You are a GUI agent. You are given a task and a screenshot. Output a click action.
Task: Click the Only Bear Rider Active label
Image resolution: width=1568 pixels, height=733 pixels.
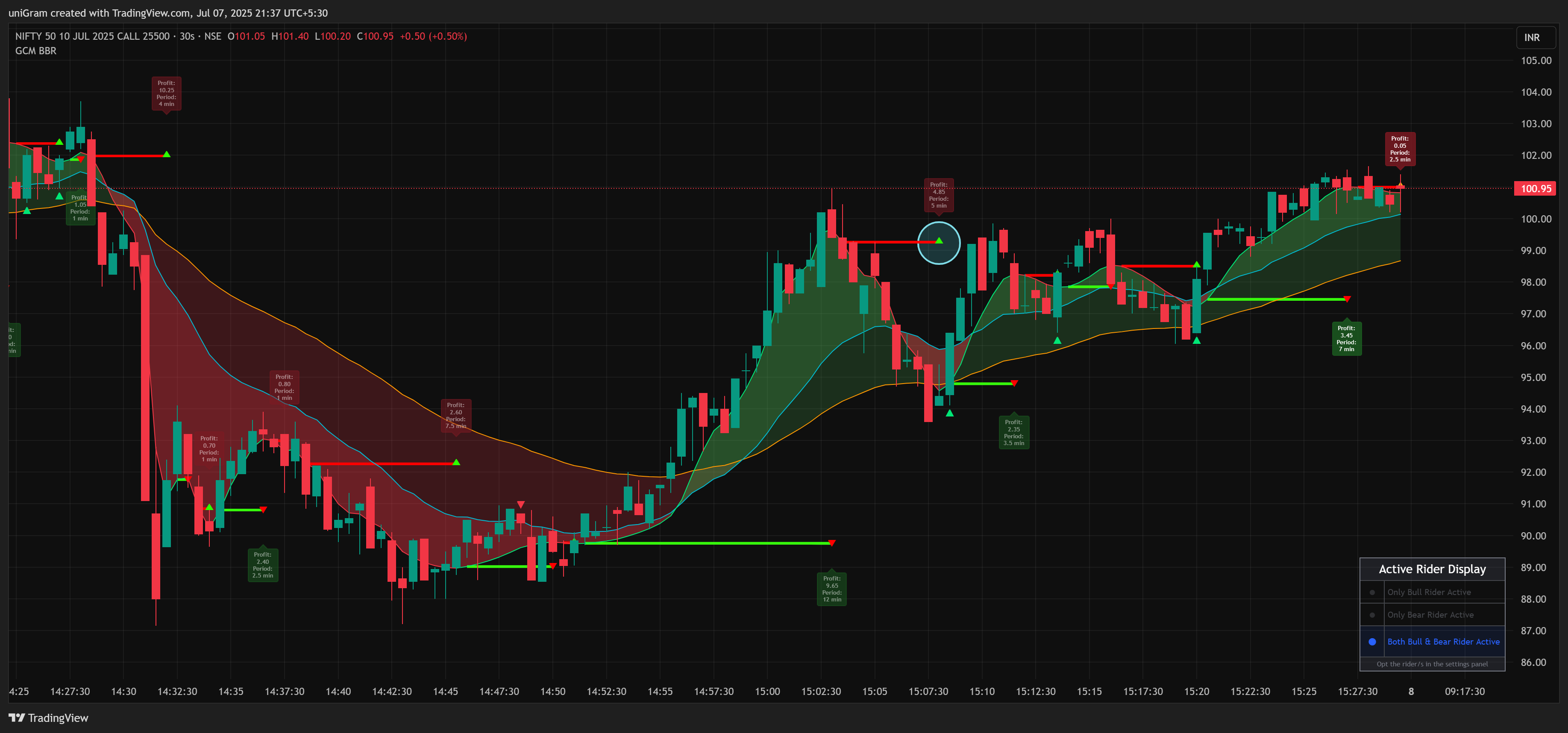pyautogui.click(x=1430, y=615)
